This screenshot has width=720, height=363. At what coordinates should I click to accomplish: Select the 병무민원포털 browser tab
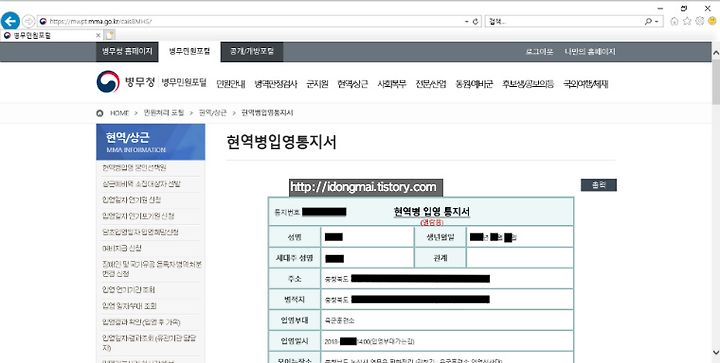[51, 35]
